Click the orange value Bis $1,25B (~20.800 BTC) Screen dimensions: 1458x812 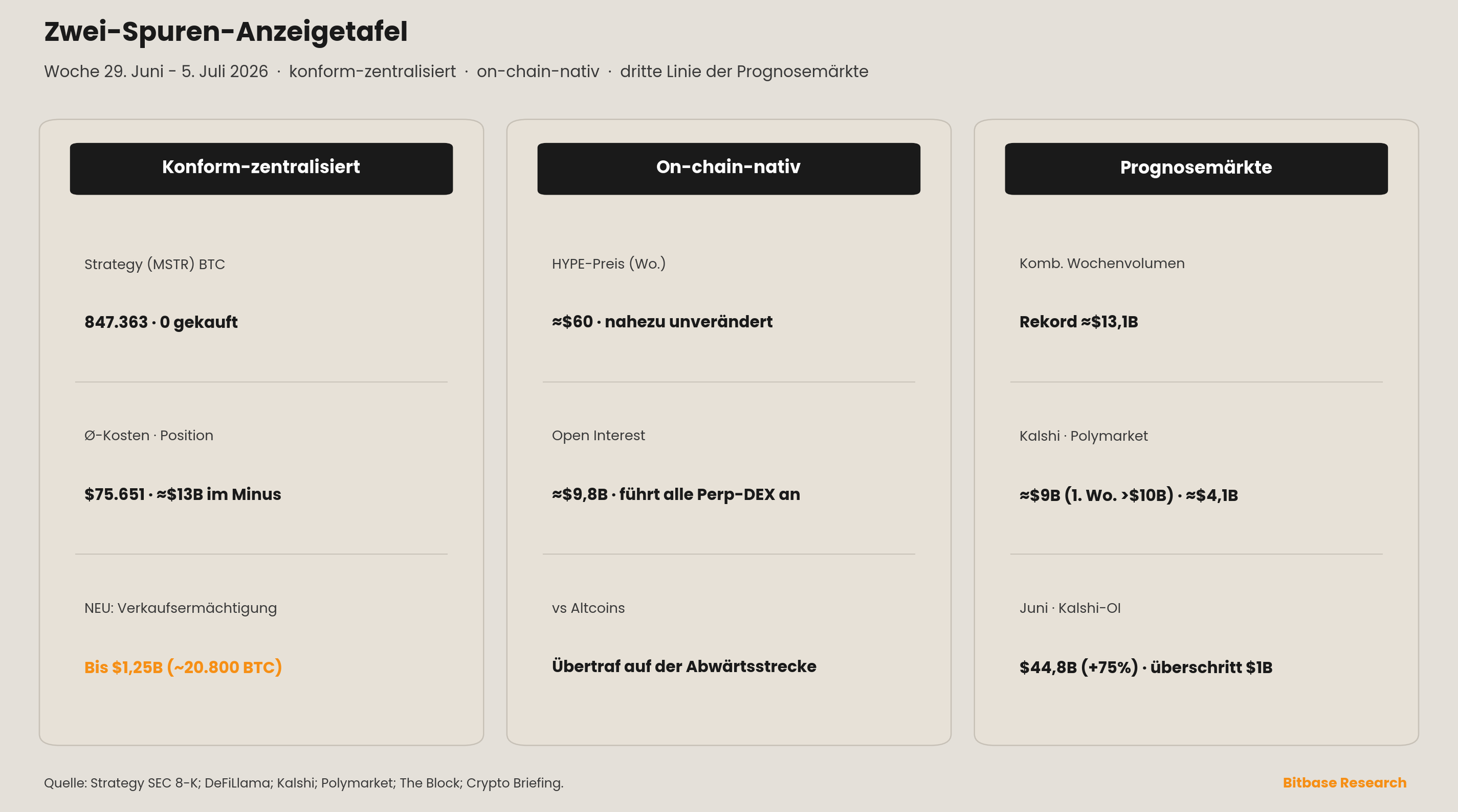pos(183,667)
